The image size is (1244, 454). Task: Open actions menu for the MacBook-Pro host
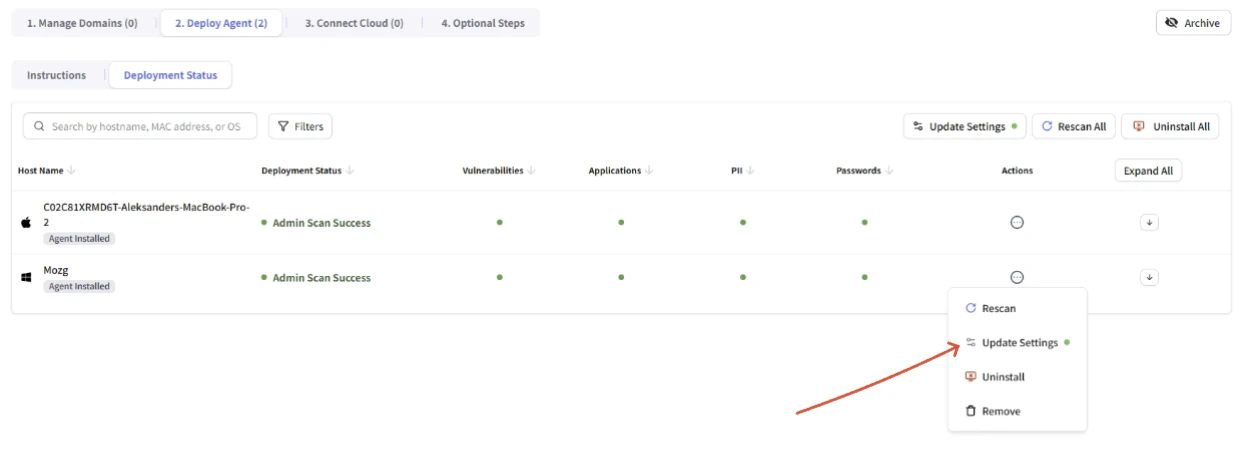coord(1017,222)
